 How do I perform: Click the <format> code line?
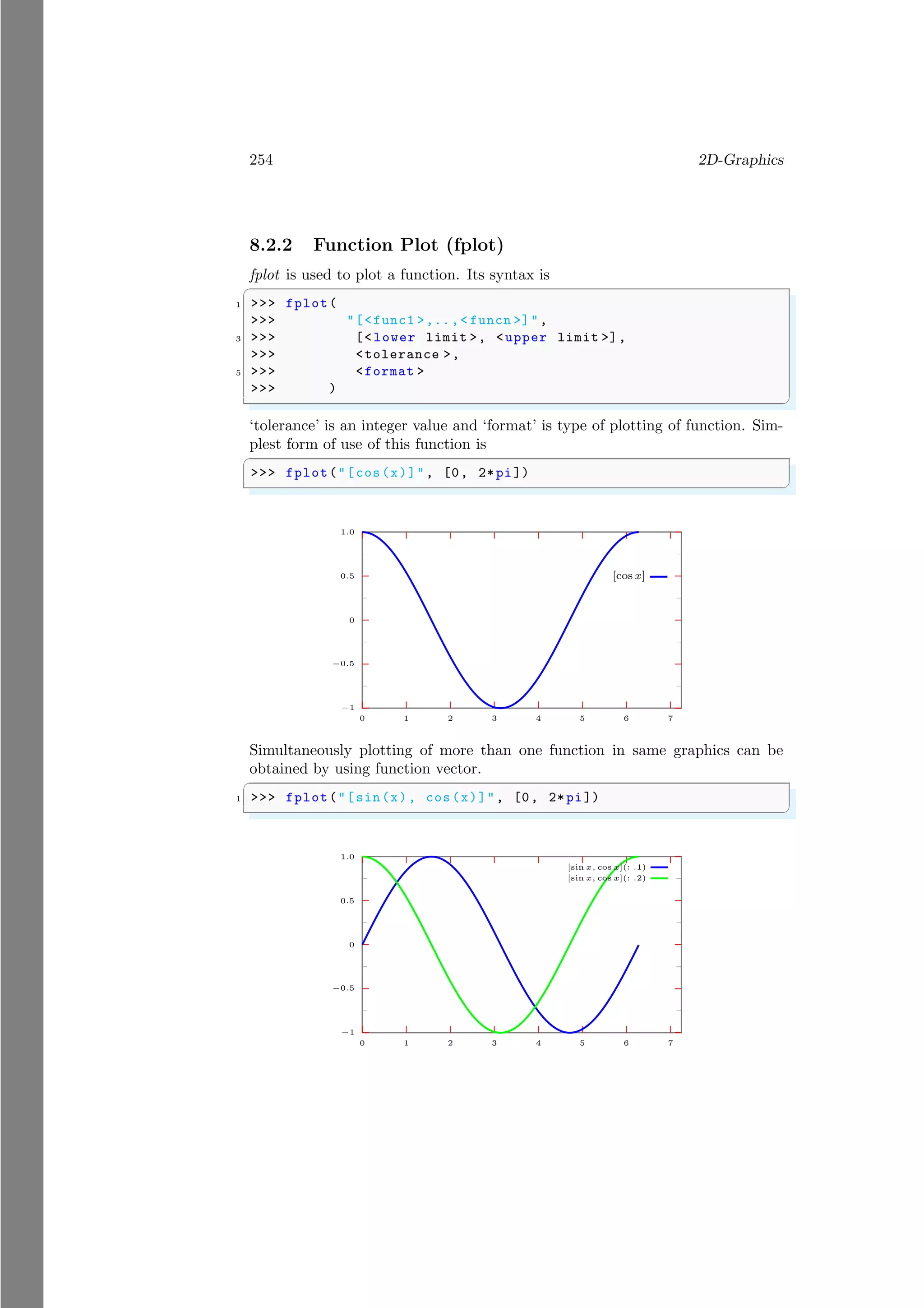point(337,371)
